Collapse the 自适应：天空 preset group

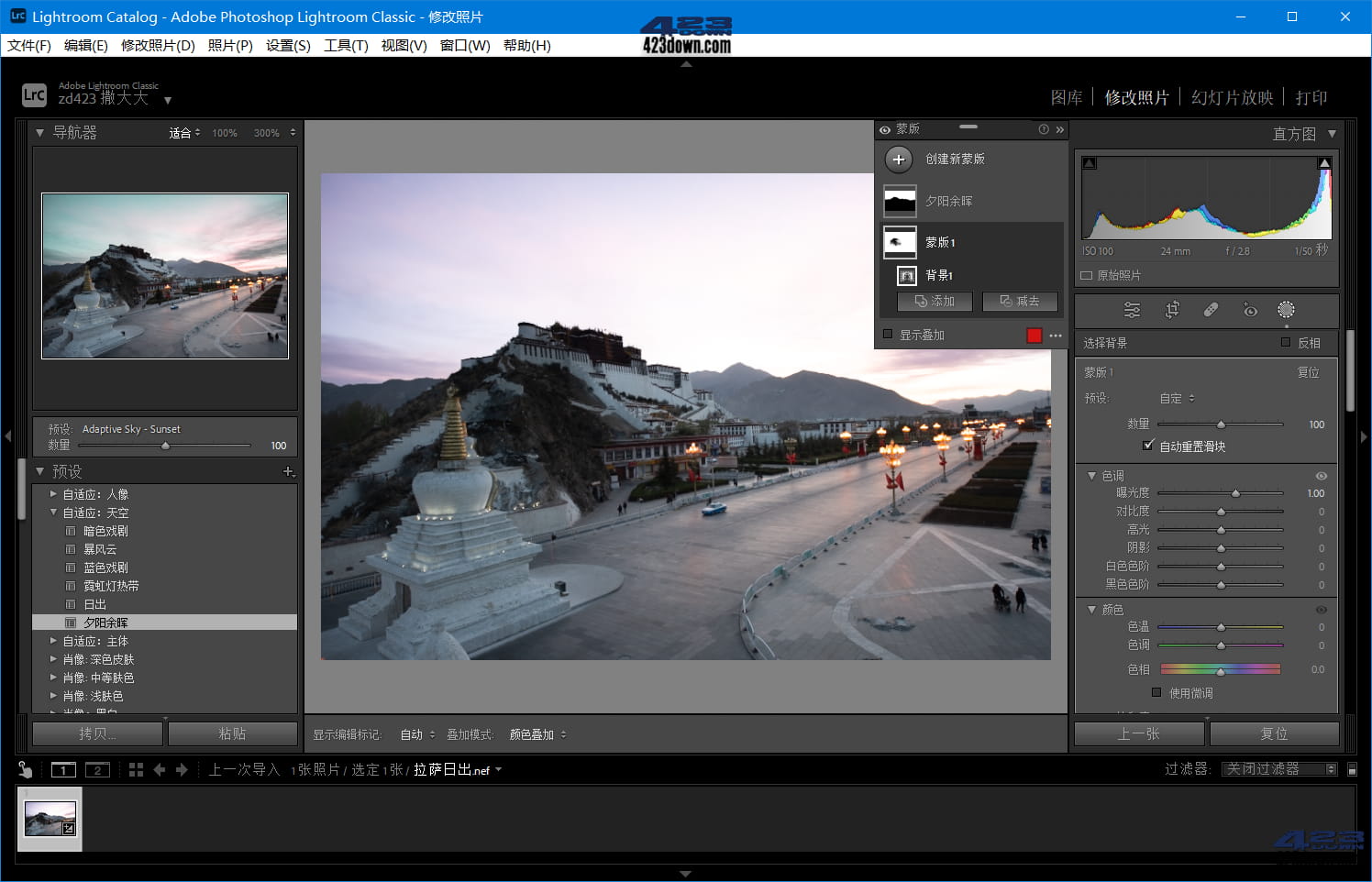point(53,512)
